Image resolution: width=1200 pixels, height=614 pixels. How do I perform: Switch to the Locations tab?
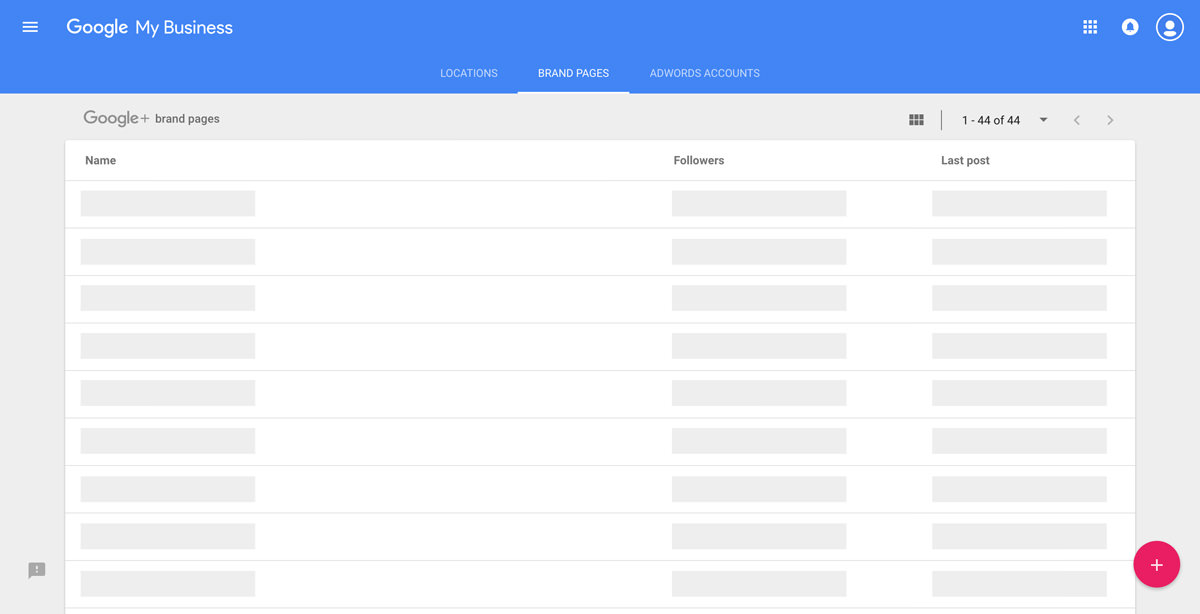pyautogui.click(x=468, y=73)
